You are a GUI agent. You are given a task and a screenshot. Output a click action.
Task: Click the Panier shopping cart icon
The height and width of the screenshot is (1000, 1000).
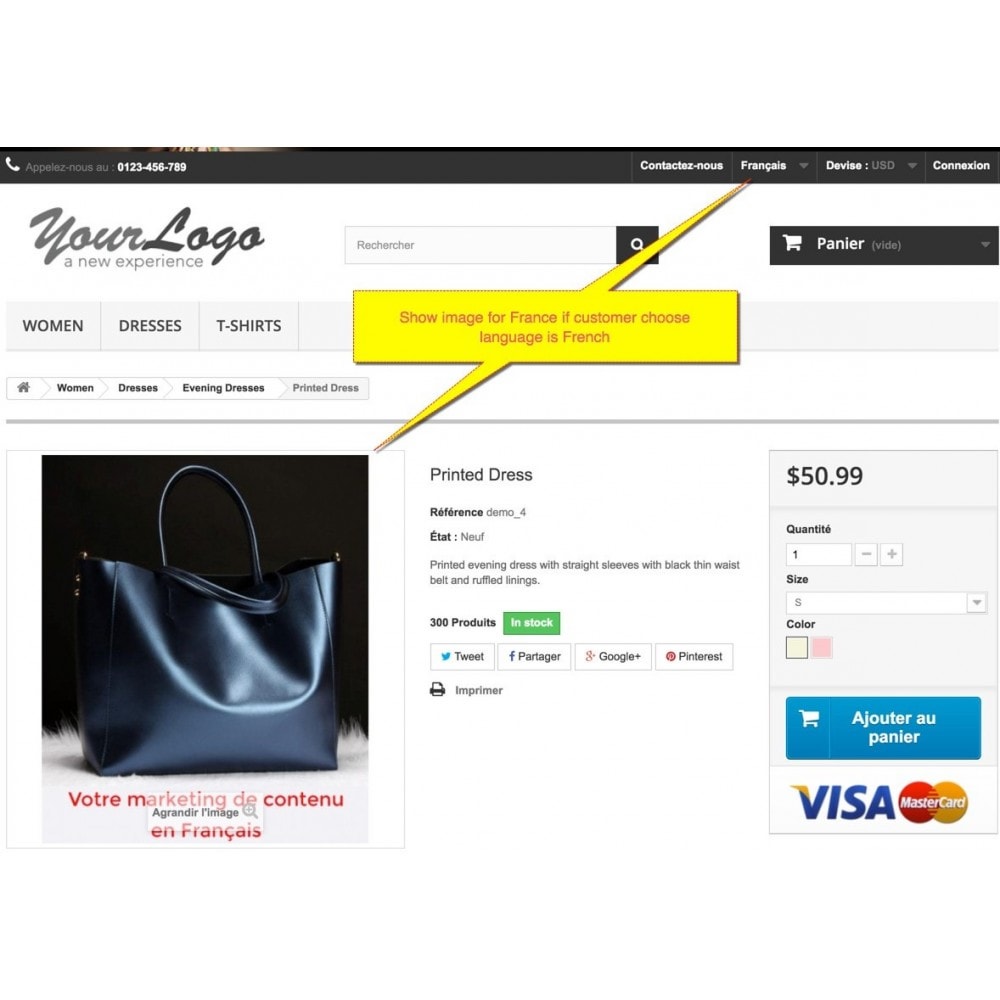point(792,243)
